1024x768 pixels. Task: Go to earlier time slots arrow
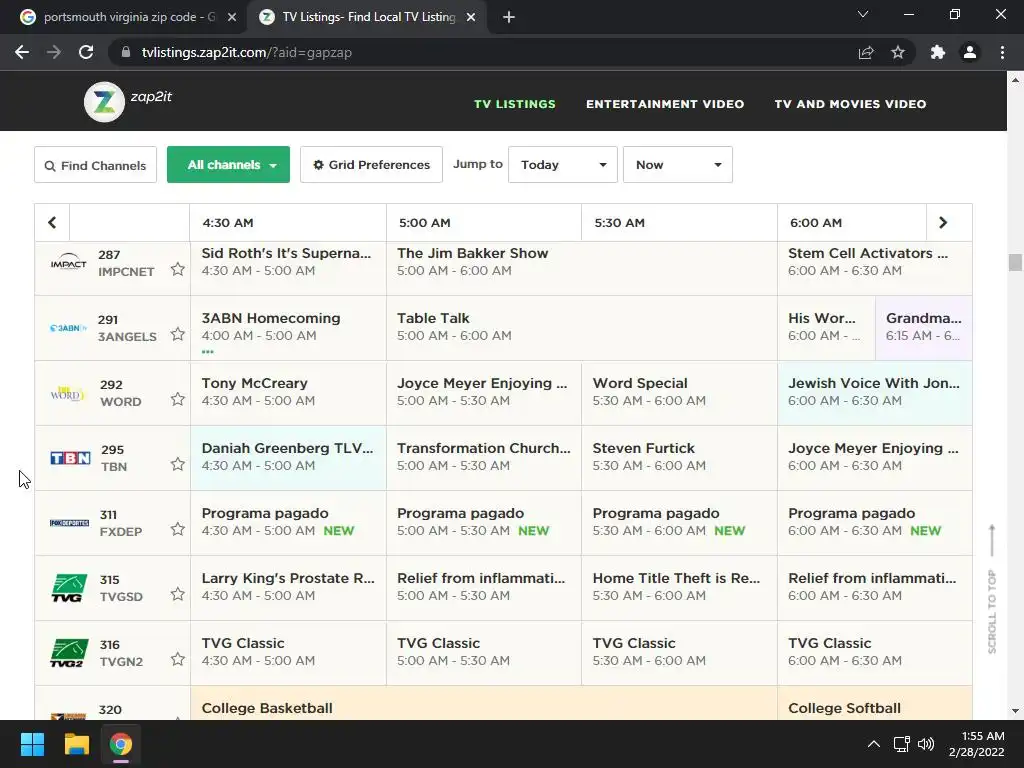52,223
